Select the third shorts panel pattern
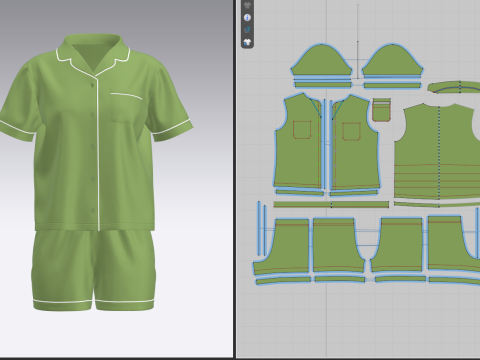The image size is (480, 360). 398,245
